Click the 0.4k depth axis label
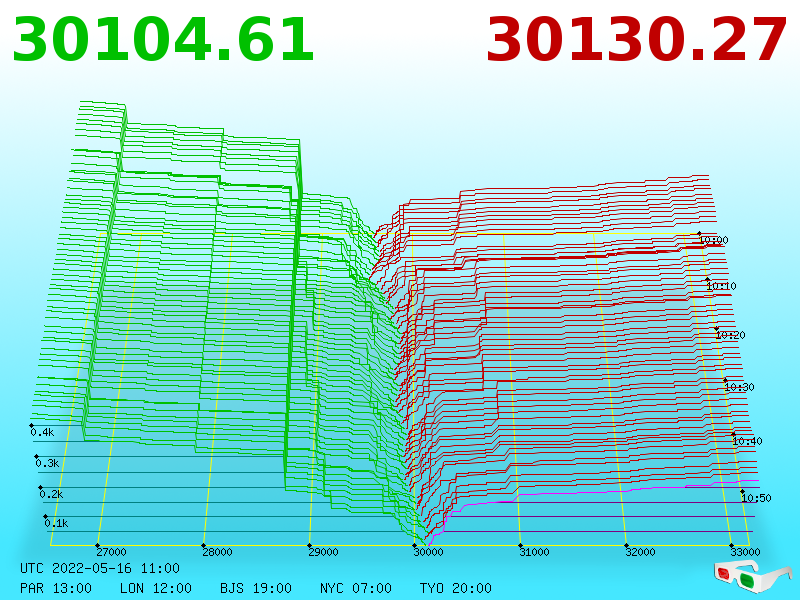800x600 pixels. (42, 433)
